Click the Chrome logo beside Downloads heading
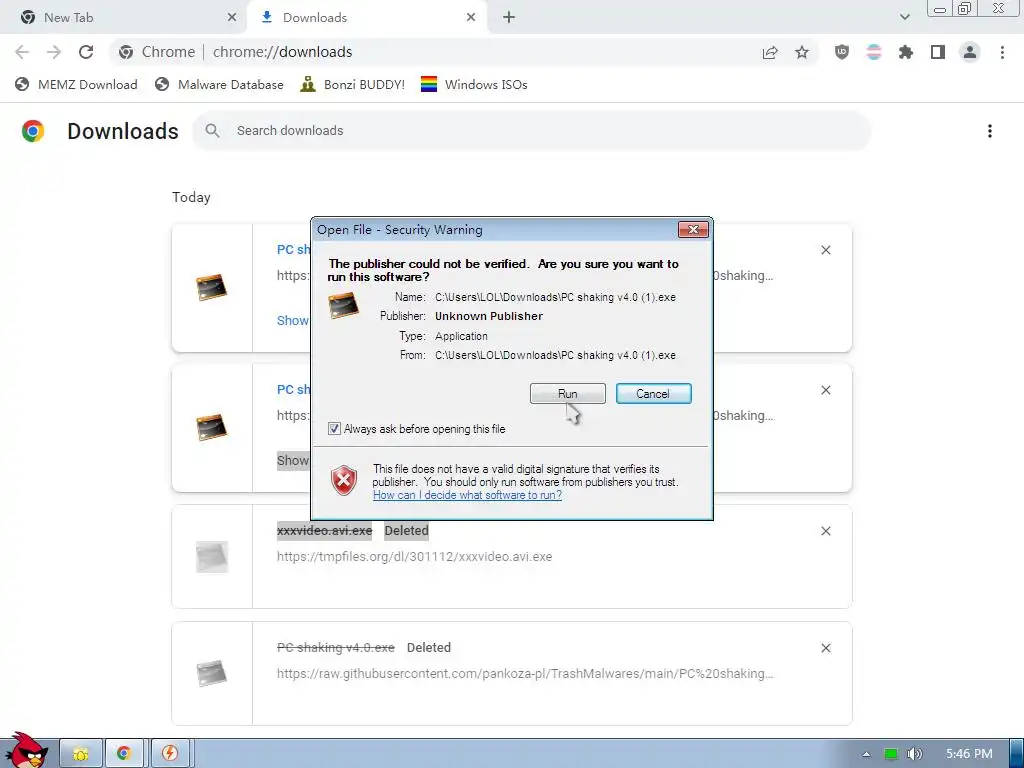The image size is (1024, 768). click(x=33, y=131)
